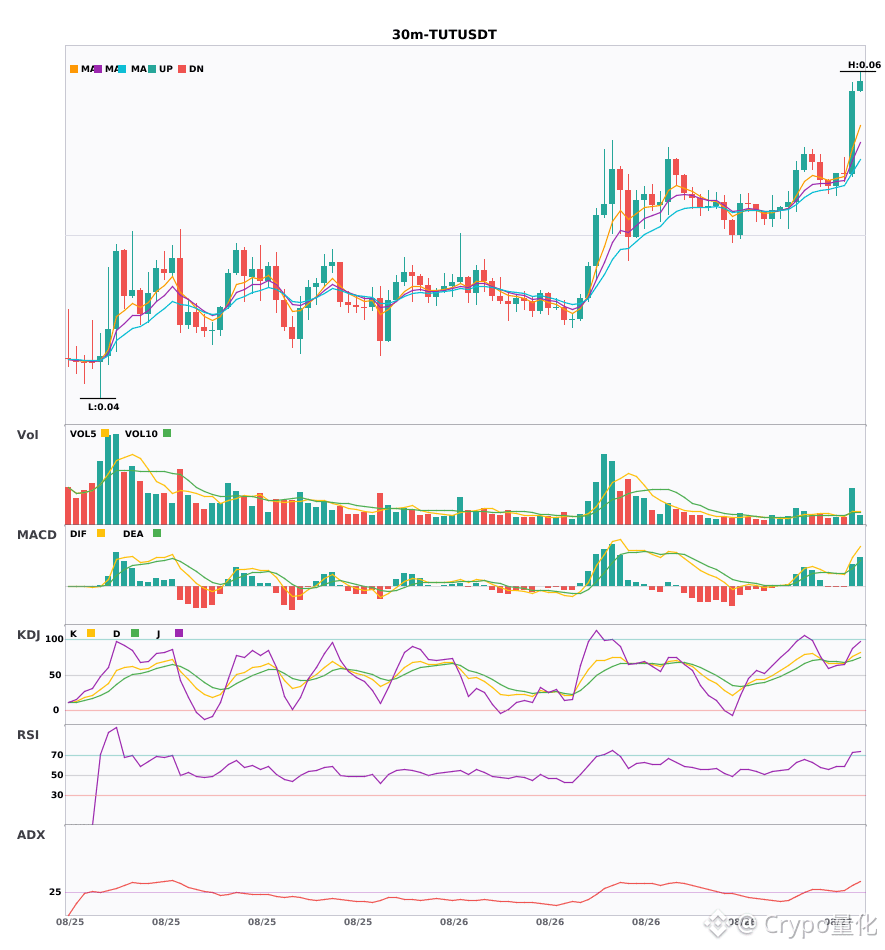Click the VOL10 legend text
Screen dimensions: 885x950
click(x=141, y=434)
